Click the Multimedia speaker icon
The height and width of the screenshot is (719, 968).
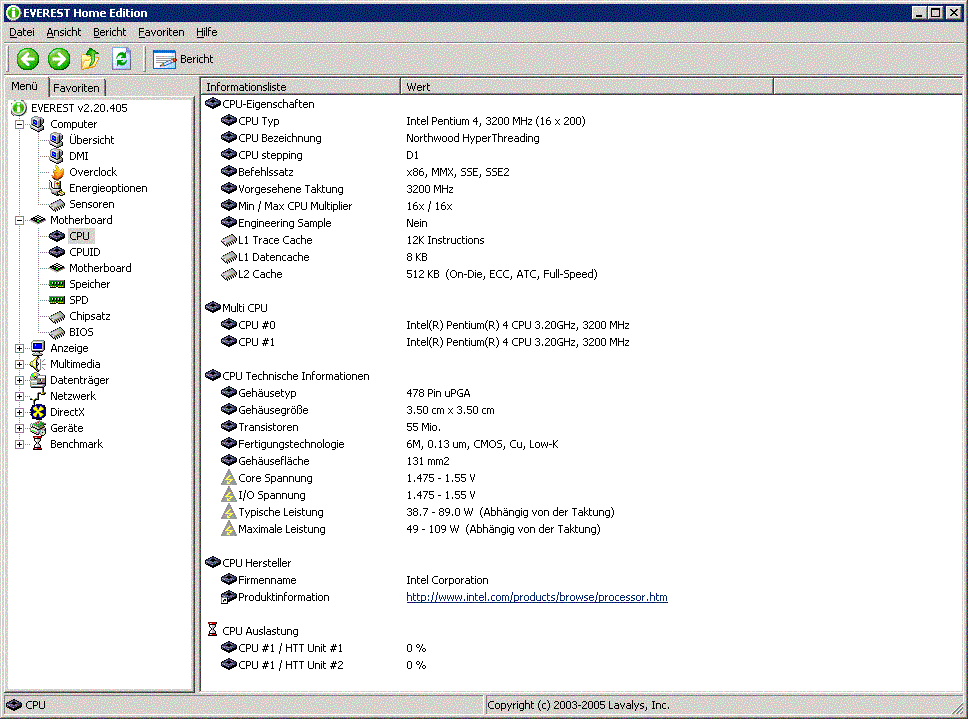click(38, 364)
